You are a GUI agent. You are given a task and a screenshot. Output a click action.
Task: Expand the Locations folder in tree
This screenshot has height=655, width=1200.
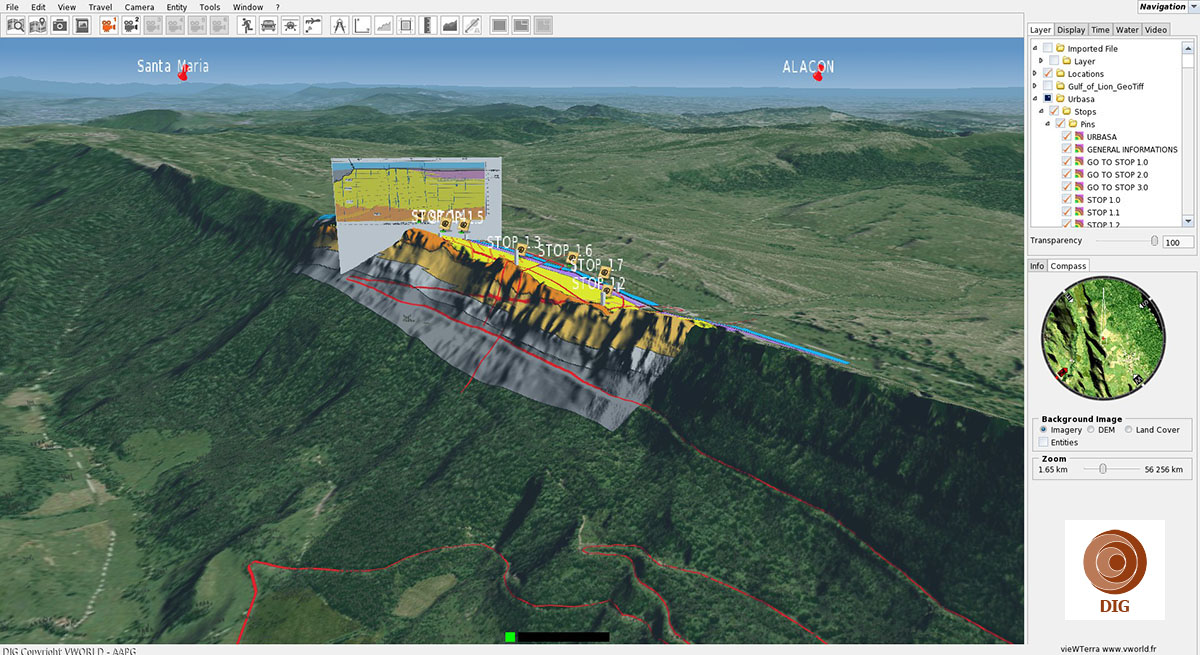click(x=1034, y=74)
